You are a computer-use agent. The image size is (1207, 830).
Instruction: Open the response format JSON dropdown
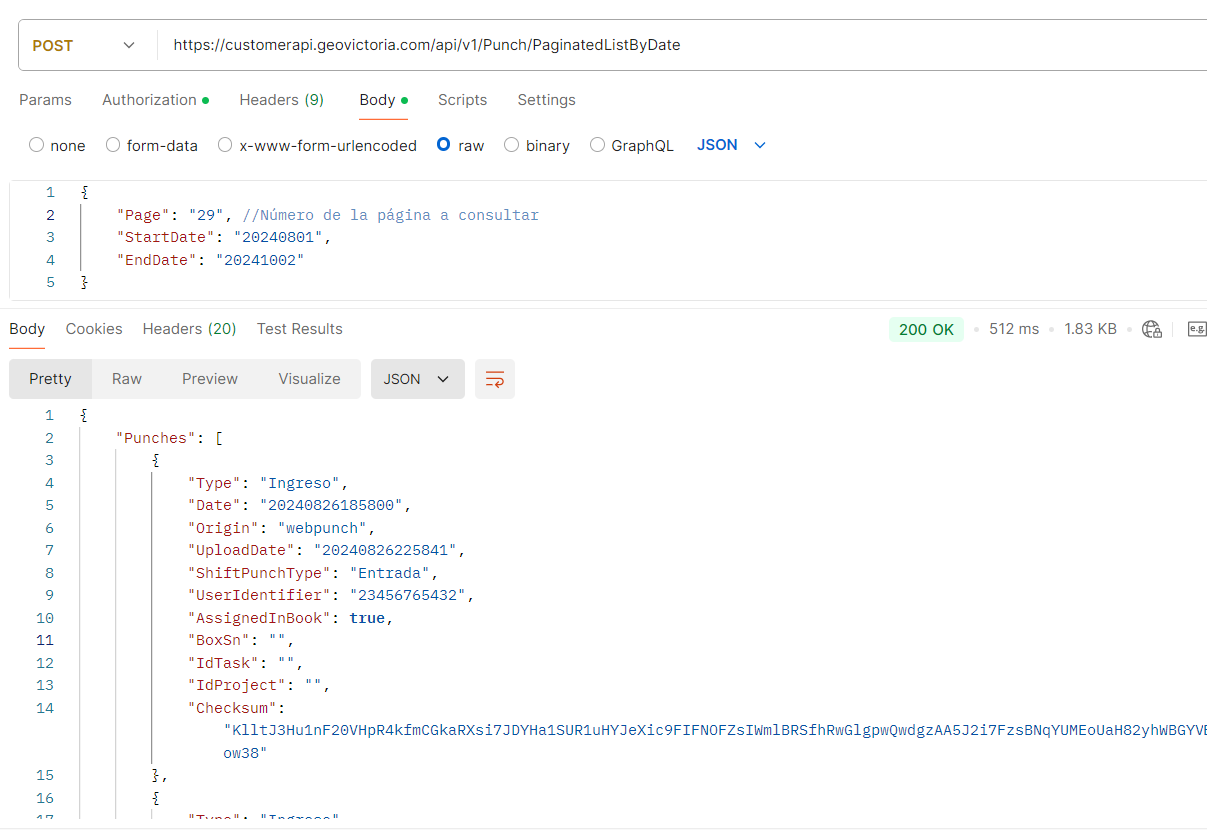point(417,379)
